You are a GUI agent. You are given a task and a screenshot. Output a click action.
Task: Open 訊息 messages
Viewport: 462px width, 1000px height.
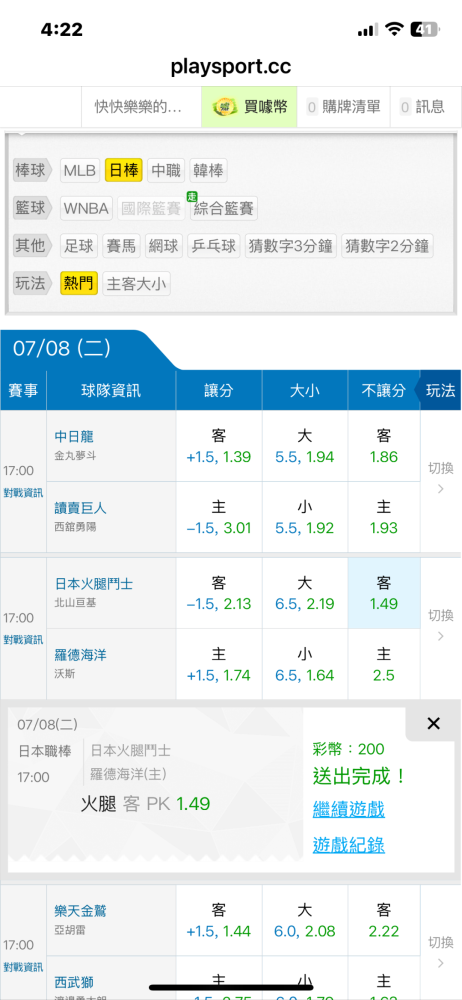click(422, 107)
